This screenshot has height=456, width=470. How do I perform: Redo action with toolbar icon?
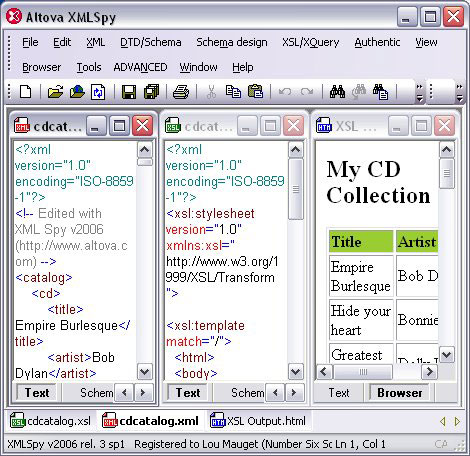[307, 92]
